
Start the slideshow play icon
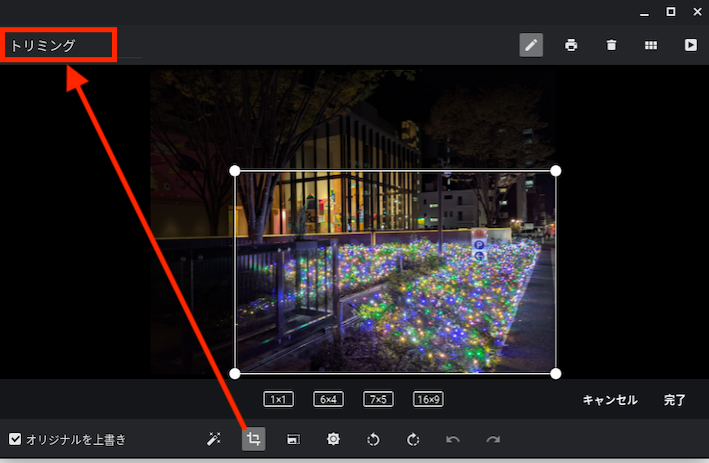click(x=690, y=45)
